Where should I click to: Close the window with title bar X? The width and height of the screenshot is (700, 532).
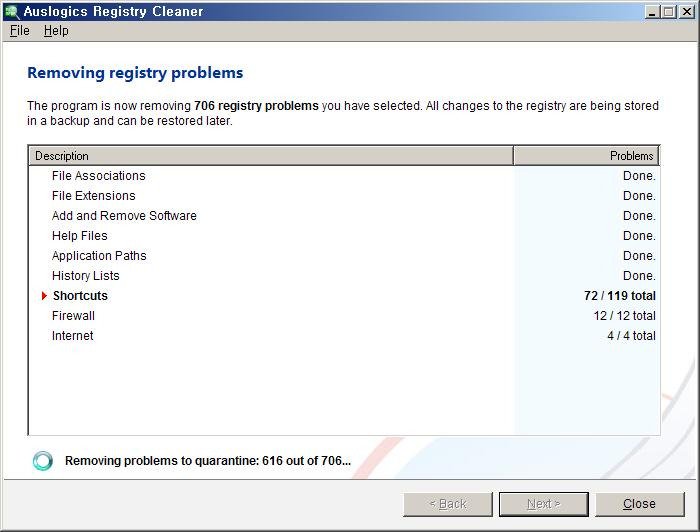pyautogui.click(x=687, y=12)
